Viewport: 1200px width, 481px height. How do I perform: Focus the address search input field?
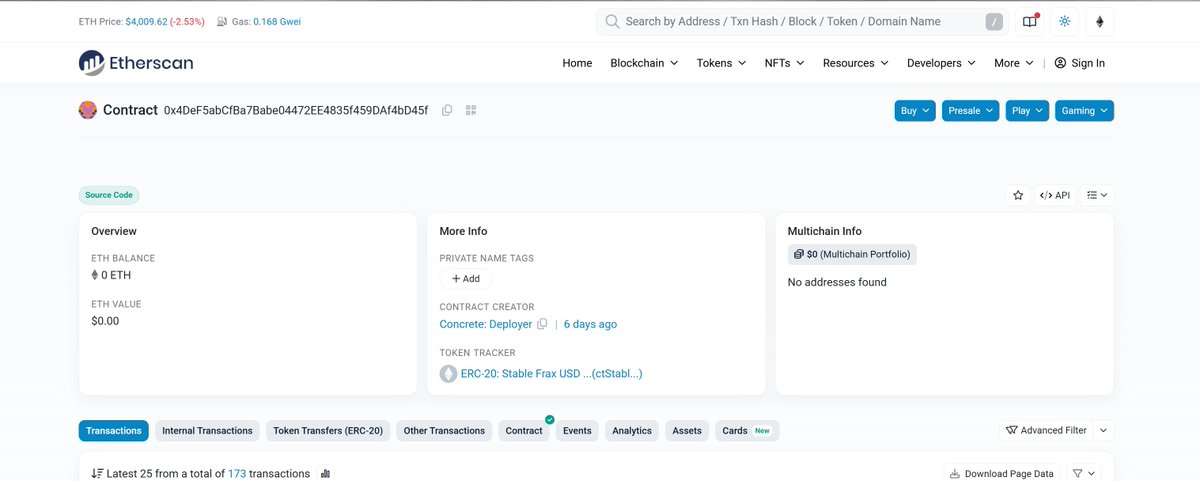pyautogui.click(x=802, y=22)
